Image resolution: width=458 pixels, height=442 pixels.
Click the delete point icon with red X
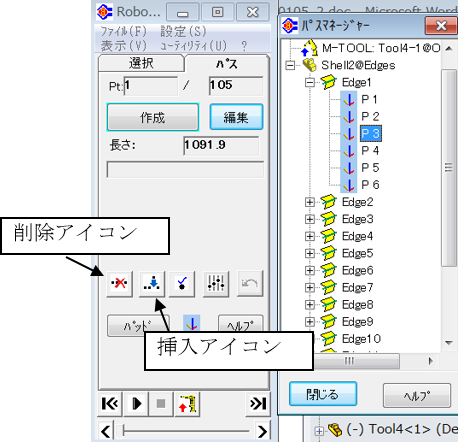pyautogui.click(x=119, y=284)
